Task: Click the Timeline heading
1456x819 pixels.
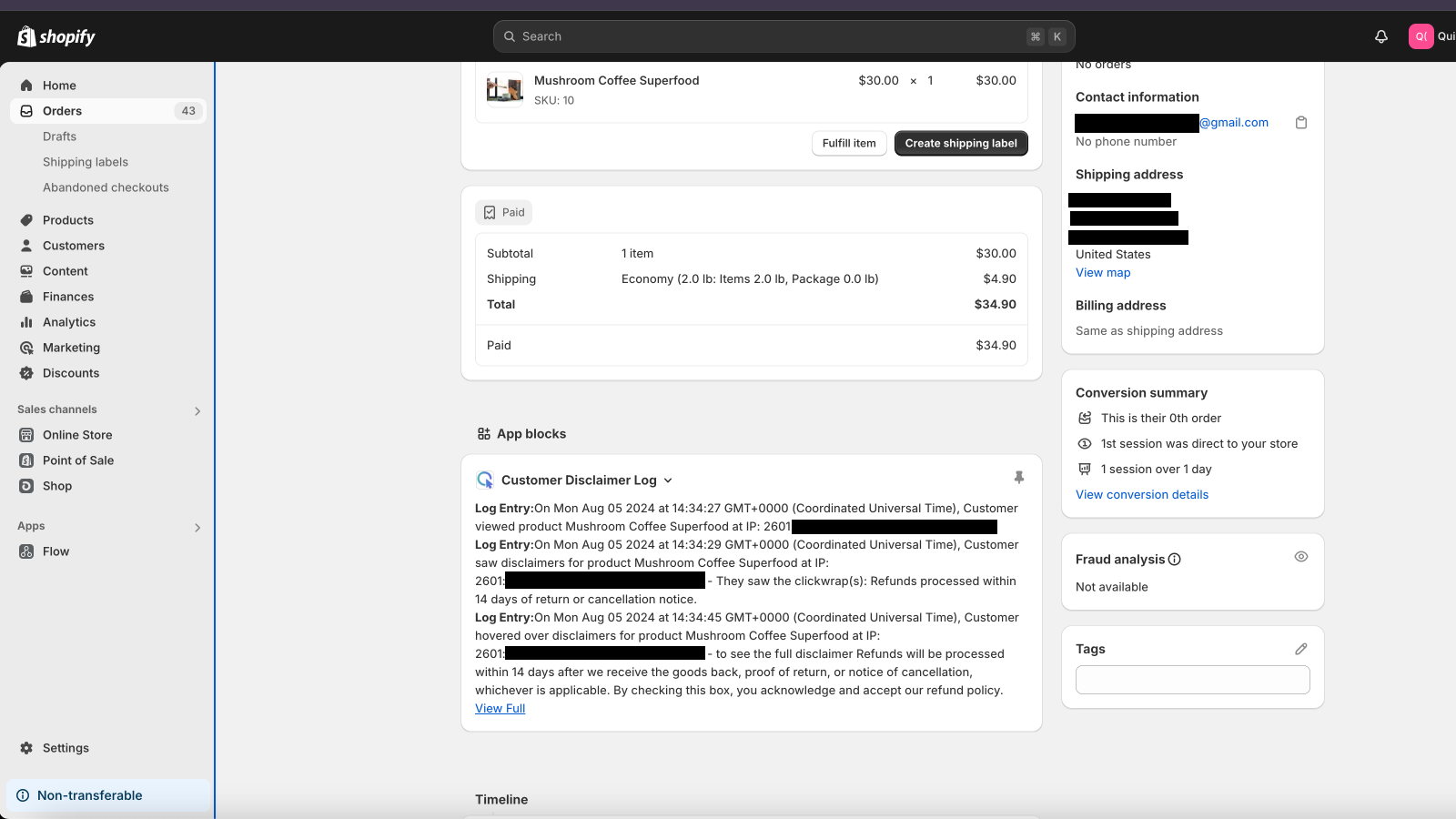Action: click(x=501, y=800)
